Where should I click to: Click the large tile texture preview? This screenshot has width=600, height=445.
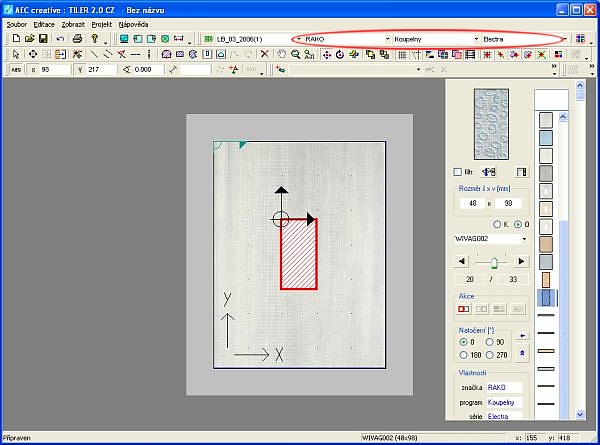(x=491, y=124)
